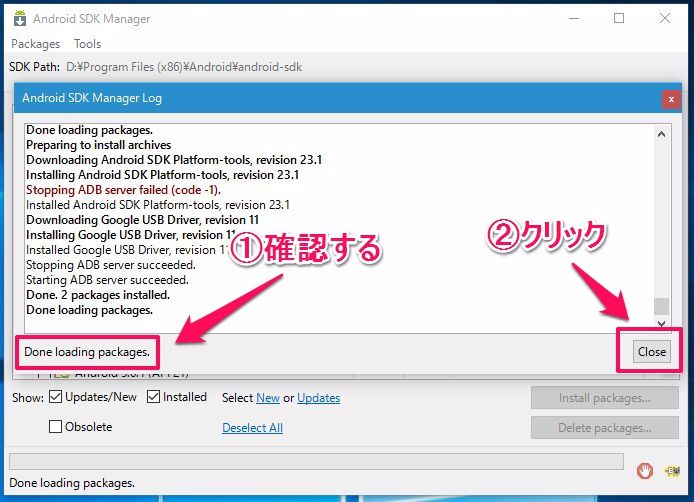Click the SDK Path value text
This screenshot has width=694, height=502.
(184, 67)
